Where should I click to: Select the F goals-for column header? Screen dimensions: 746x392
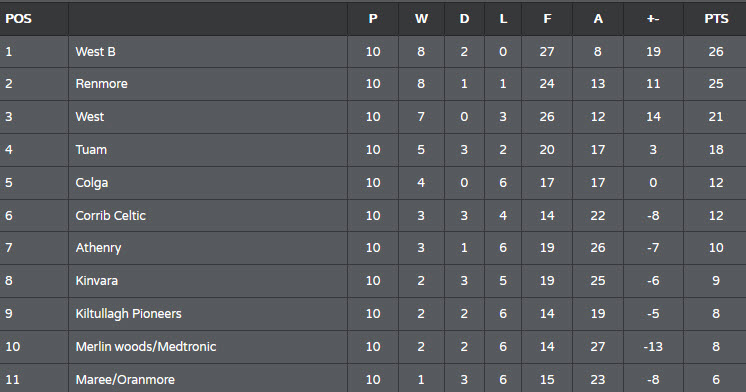(x=547, y=19)
